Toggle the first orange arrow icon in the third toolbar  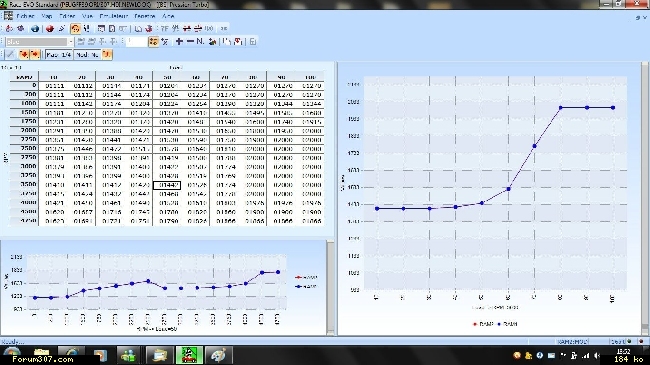pyautogui.click(x=24, y=54)
